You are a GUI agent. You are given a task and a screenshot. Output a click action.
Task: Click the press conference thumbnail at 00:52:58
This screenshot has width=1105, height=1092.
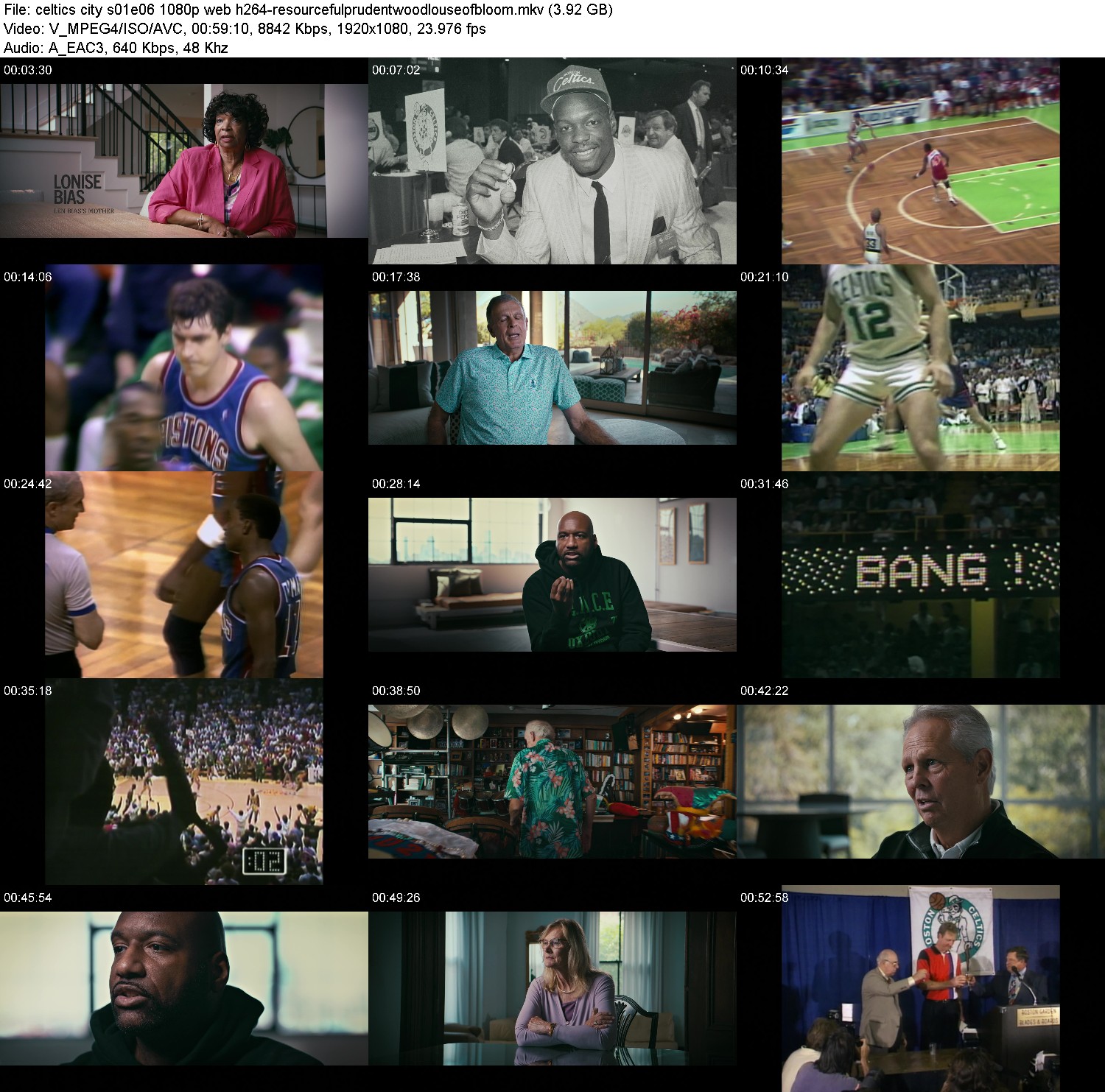point(921,989)
